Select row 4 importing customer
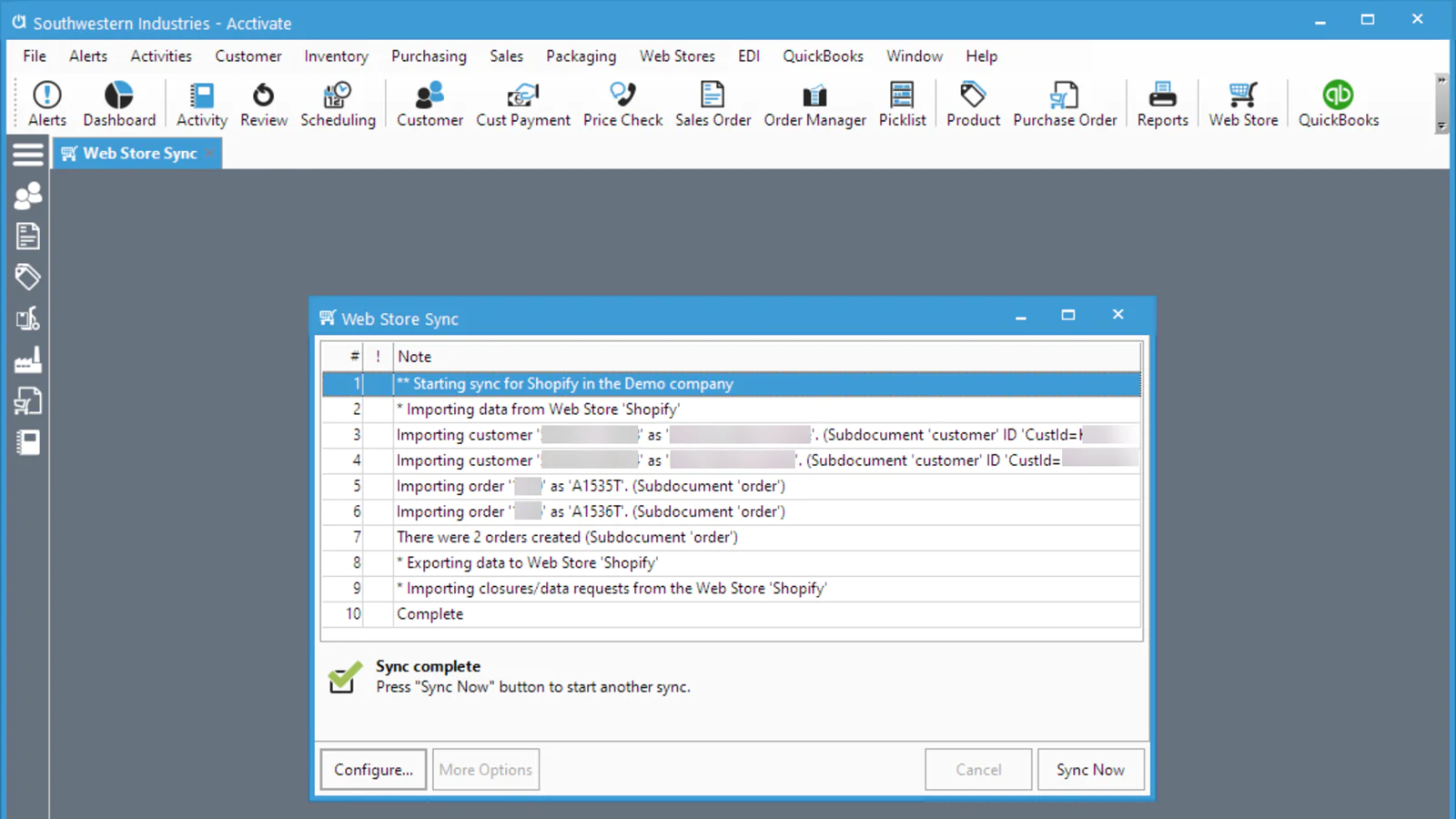Image resolution: width=1456 pixels, height=819 pixels. pos(732,460)
